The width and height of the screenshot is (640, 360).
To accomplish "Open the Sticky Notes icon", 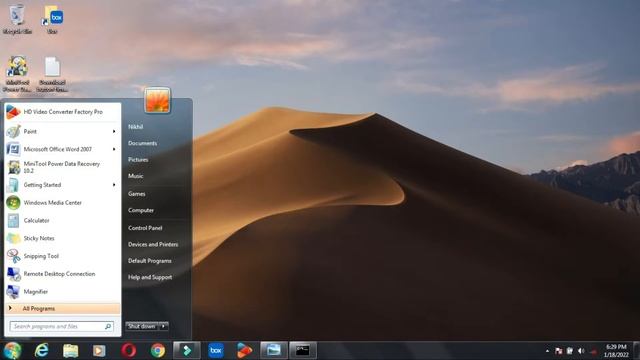I will 13,238.
